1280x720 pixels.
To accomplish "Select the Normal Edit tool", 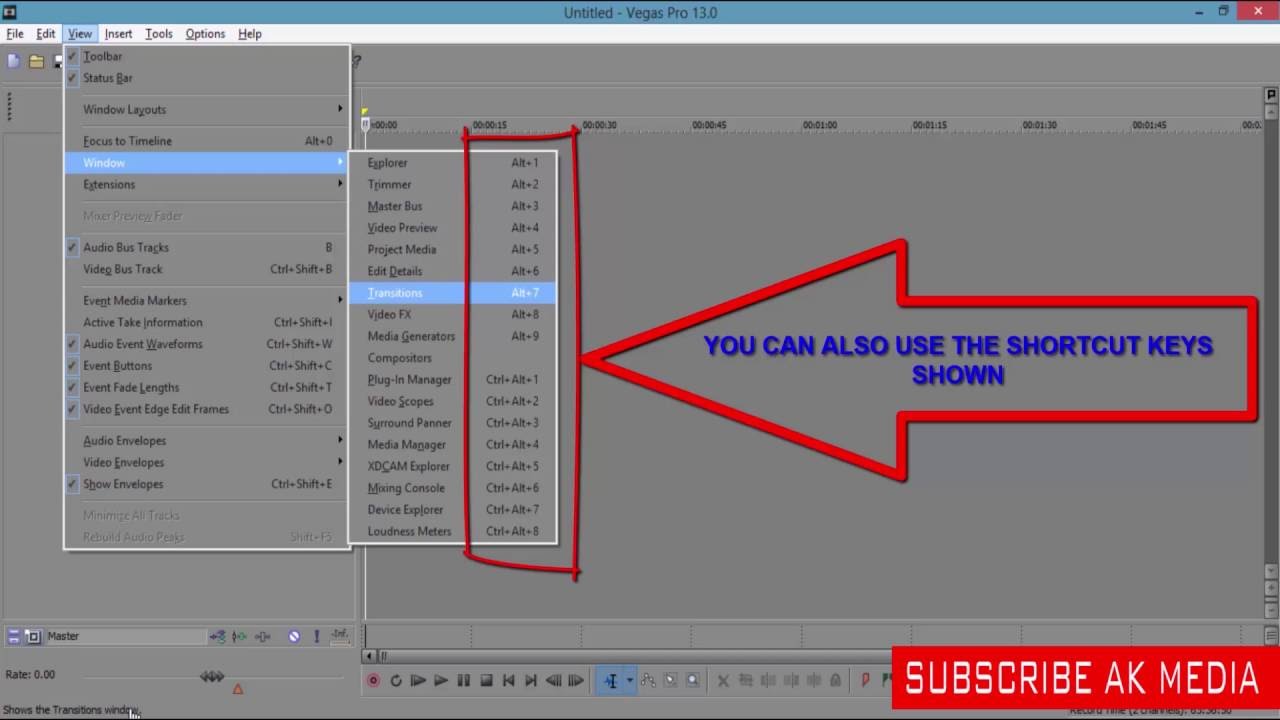I will (x=611, y=681).
